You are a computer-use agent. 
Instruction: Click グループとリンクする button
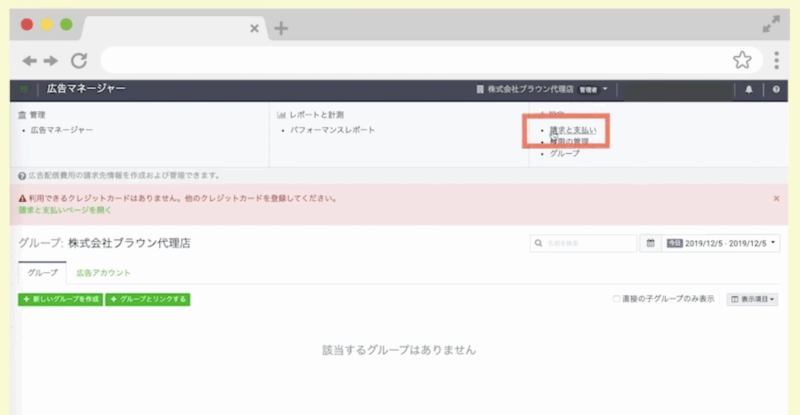[x=148, y=299]
